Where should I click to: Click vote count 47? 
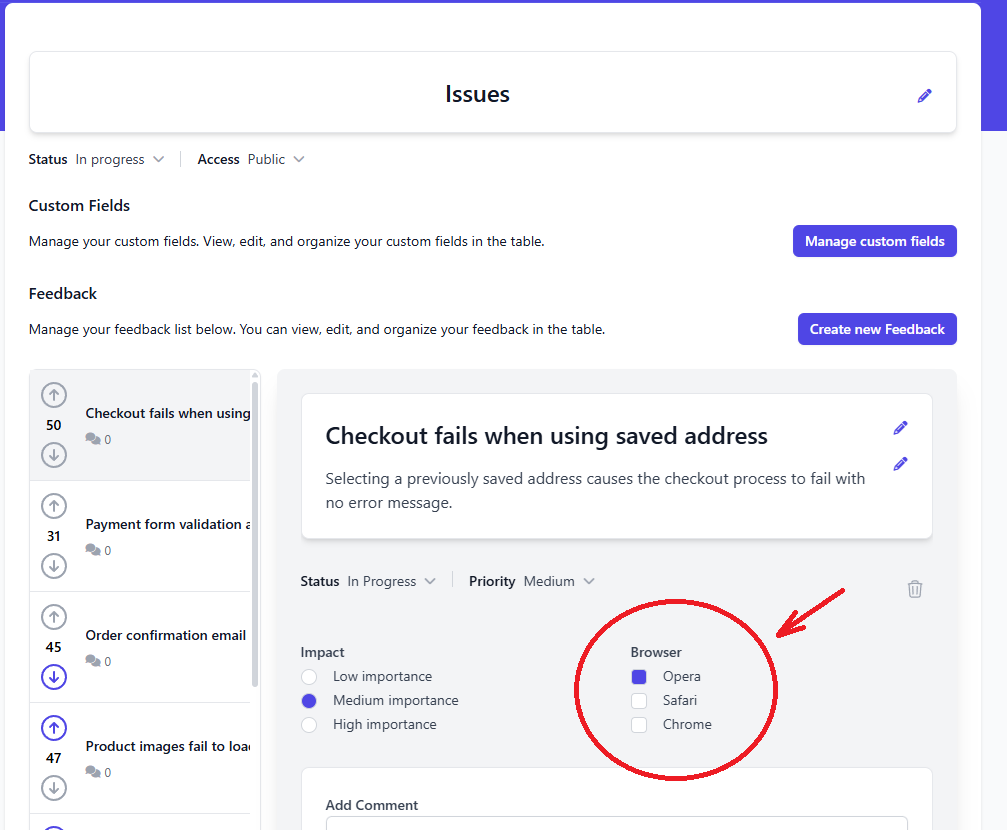point(54,759)
